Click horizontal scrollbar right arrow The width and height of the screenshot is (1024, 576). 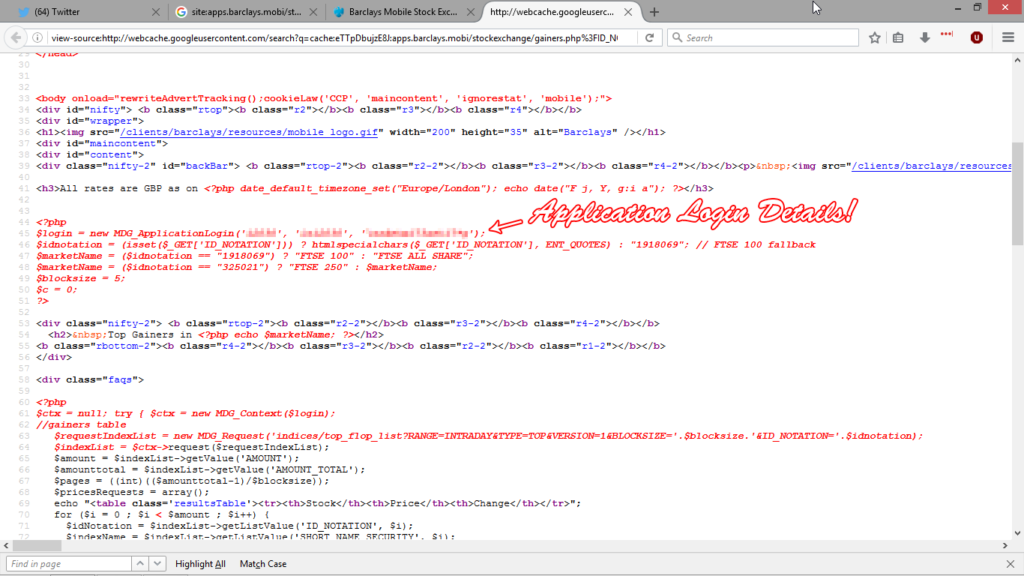1005,545
